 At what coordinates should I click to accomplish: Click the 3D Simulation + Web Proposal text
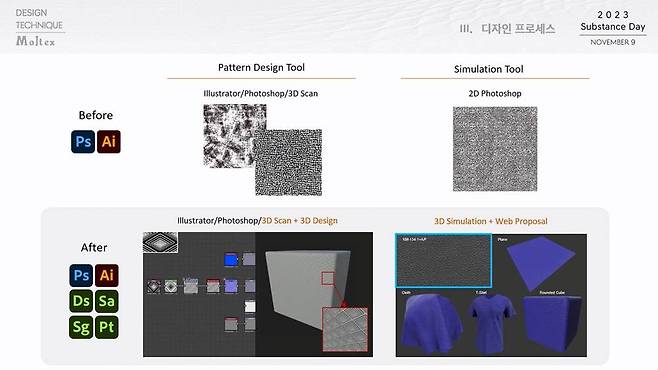[x=491, y=221]
